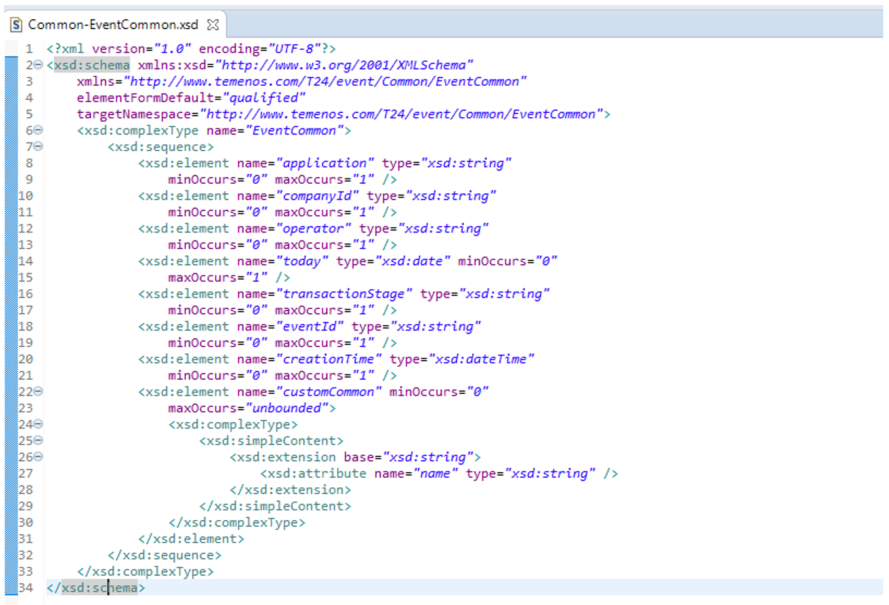Click line number 1 in the gutter
The height and width of the screenshot is (605, 889).
(28, 49)
